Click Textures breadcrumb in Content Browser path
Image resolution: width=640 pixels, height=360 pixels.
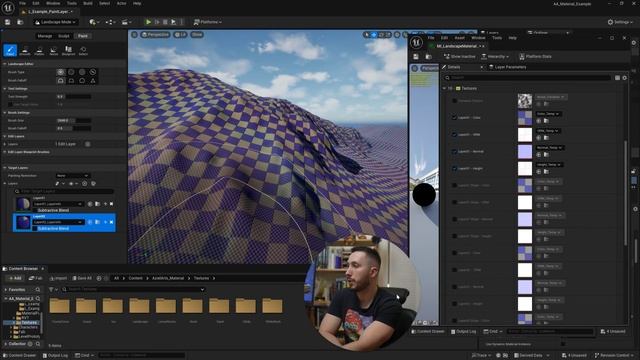[201, 278]
